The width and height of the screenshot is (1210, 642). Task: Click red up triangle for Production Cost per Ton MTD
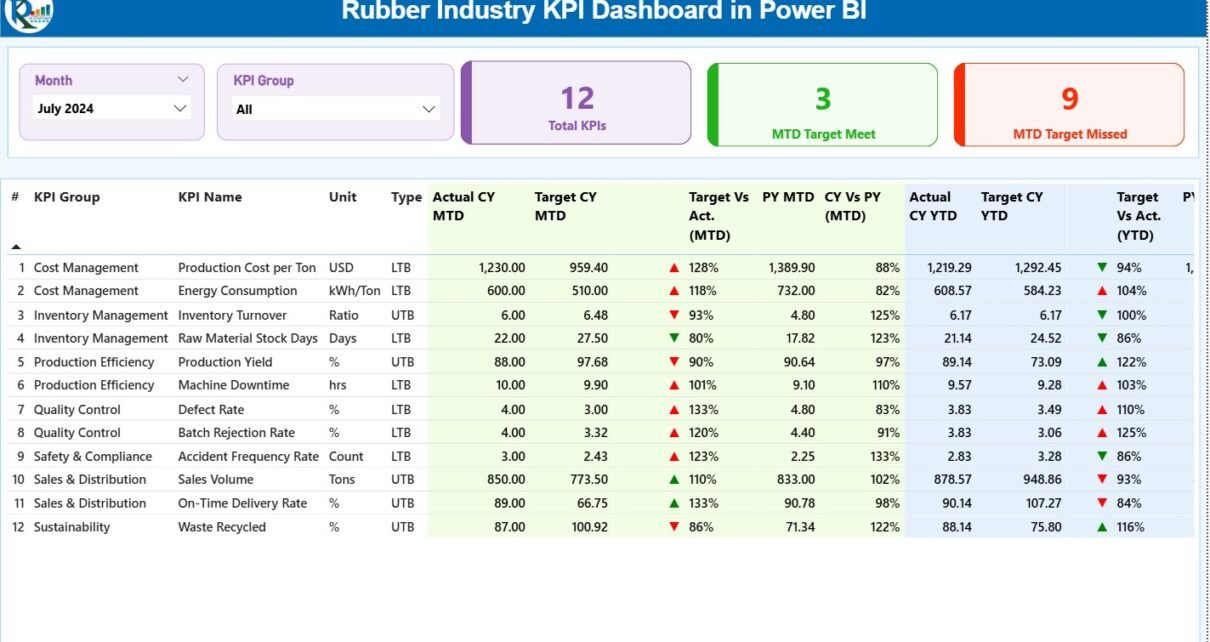pyautogui.click(x=674, y=268)
